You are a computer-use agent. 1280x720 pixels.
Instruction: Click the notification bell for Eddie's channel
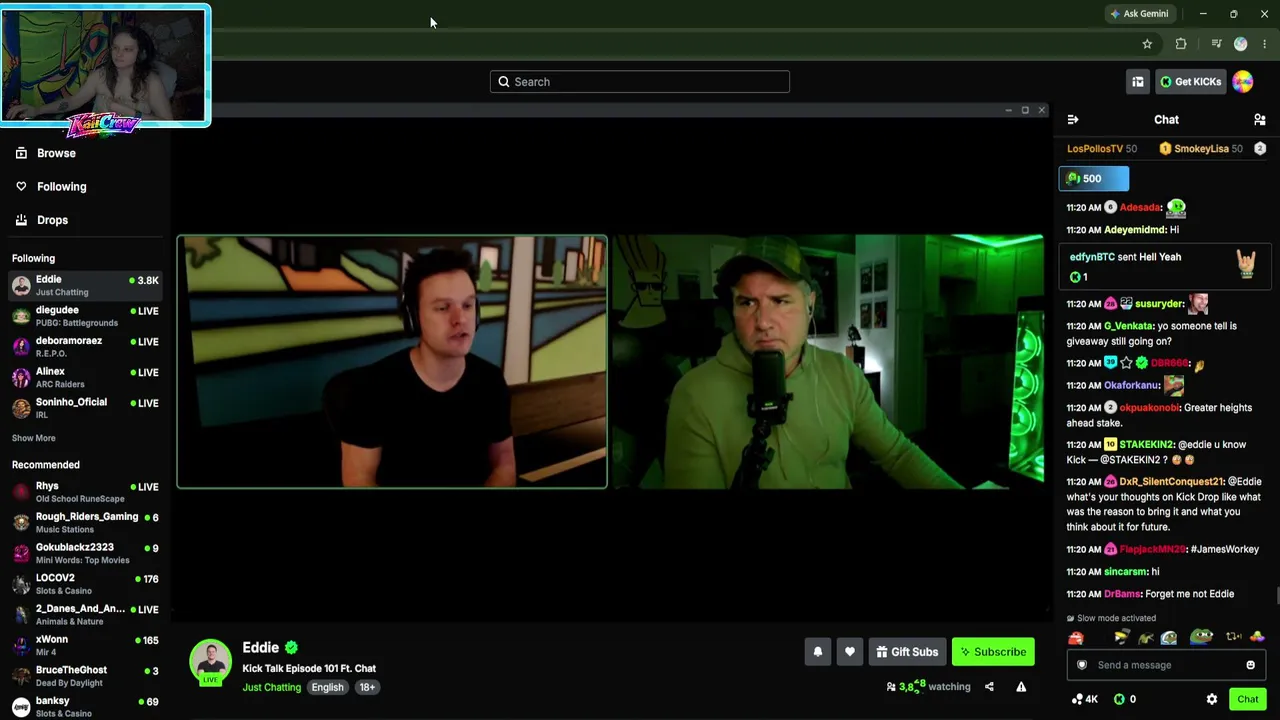click(818, 652)
